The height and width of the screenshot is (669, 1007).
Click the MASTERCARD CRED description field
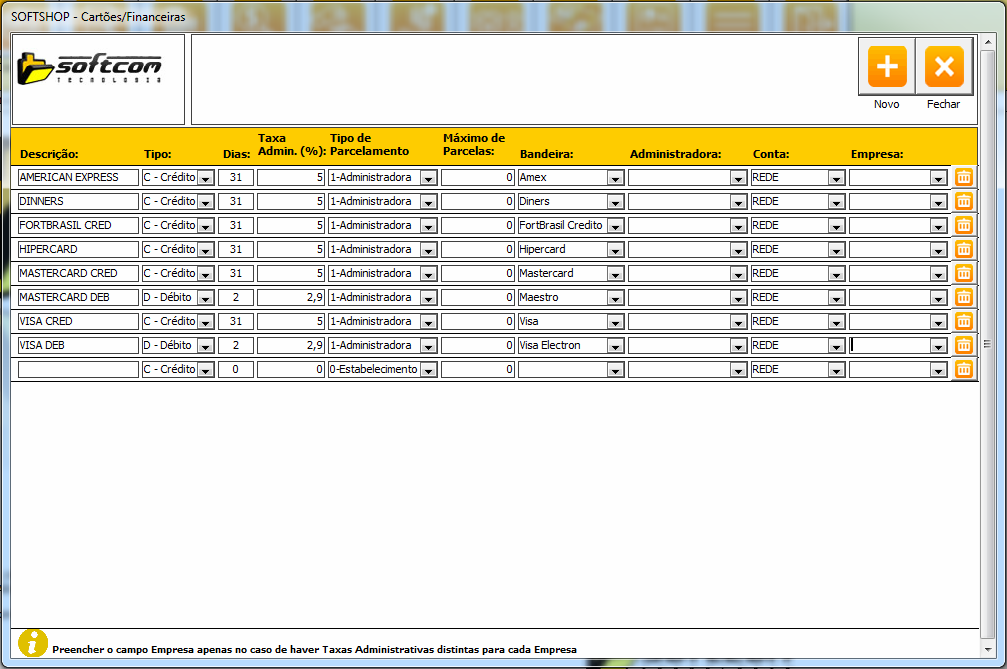[78, 273]
